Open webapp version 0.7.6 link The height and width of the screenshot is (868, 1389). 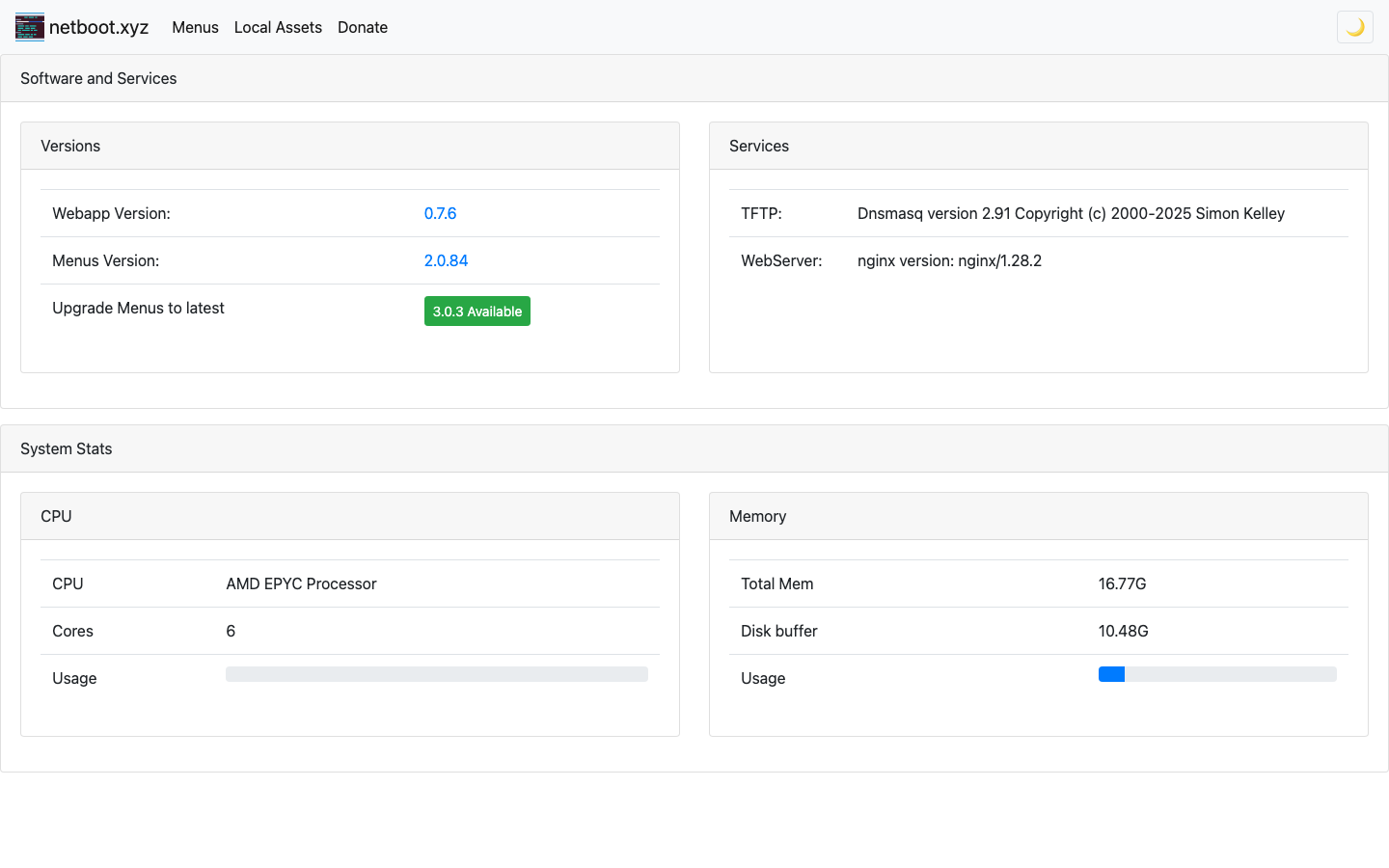click(440, 213)
